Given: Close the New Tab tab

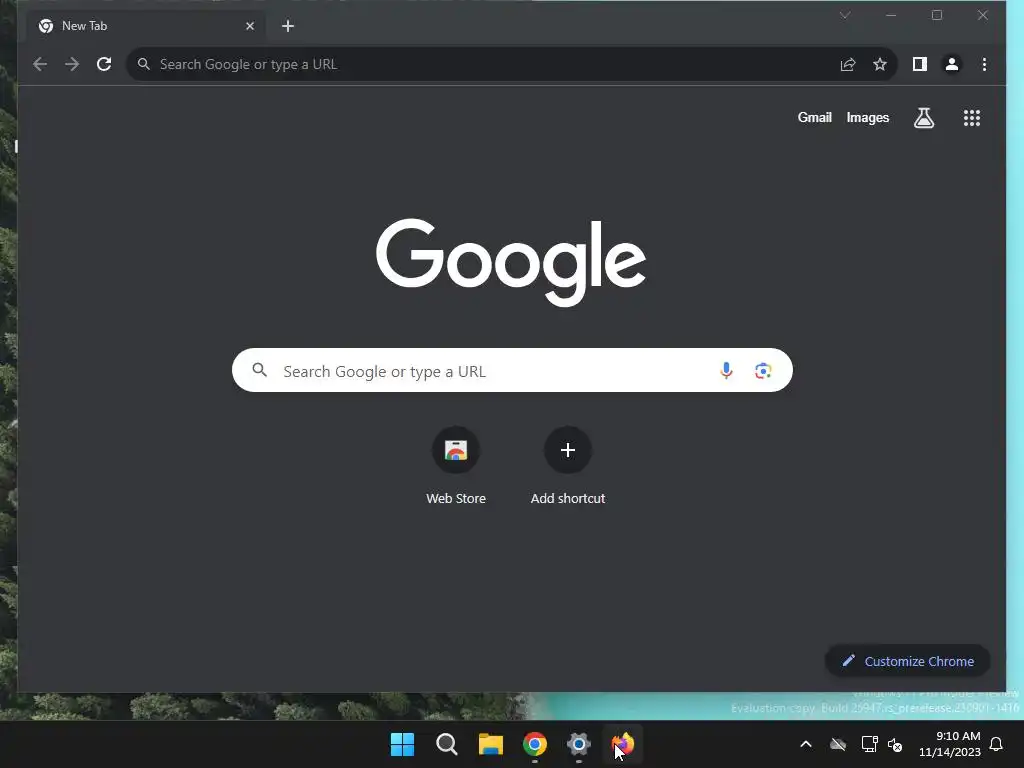Looking at the screenshot, I should 249,26.
